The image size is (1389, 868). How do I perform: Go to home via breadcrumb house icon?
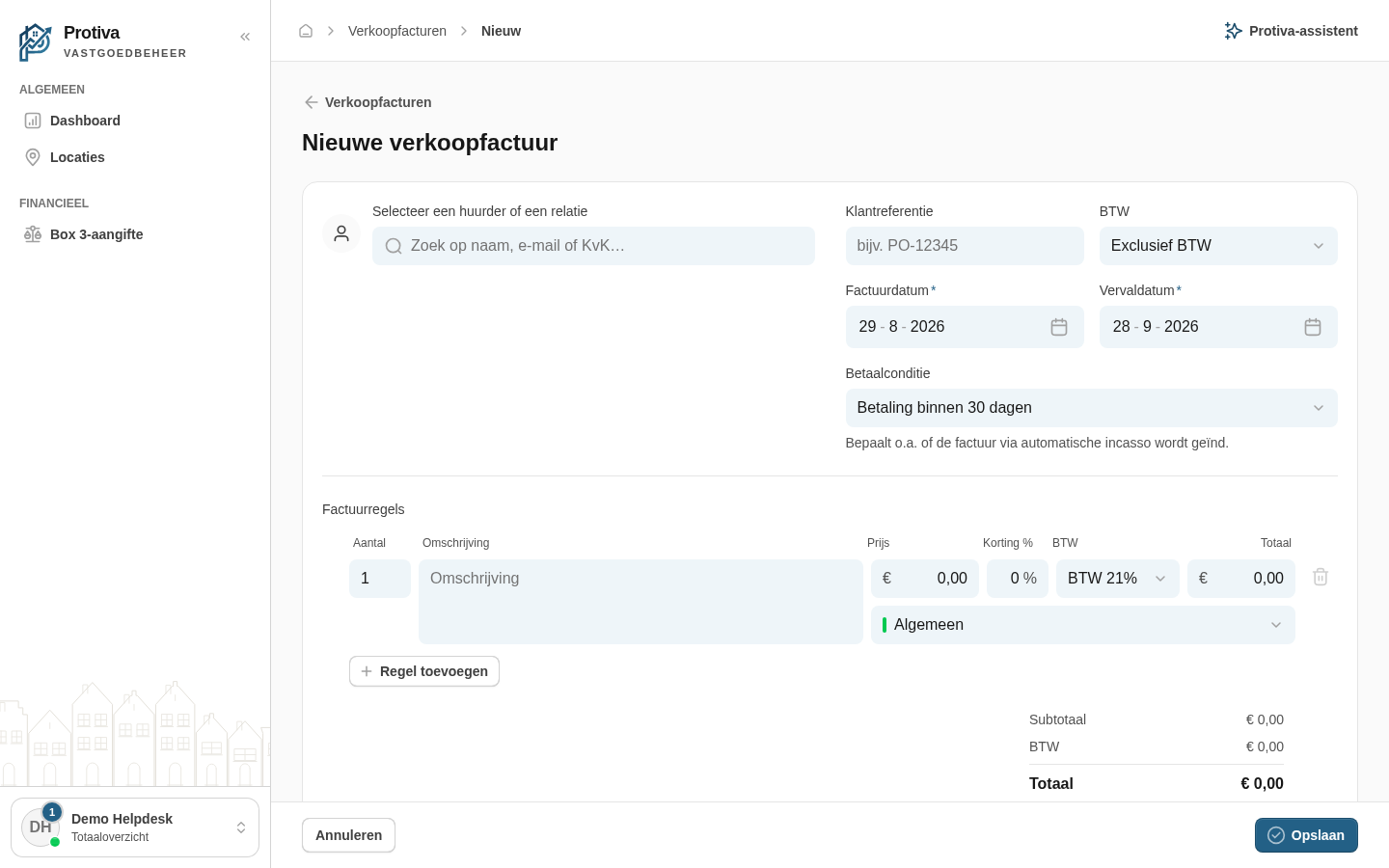[306, 31]
